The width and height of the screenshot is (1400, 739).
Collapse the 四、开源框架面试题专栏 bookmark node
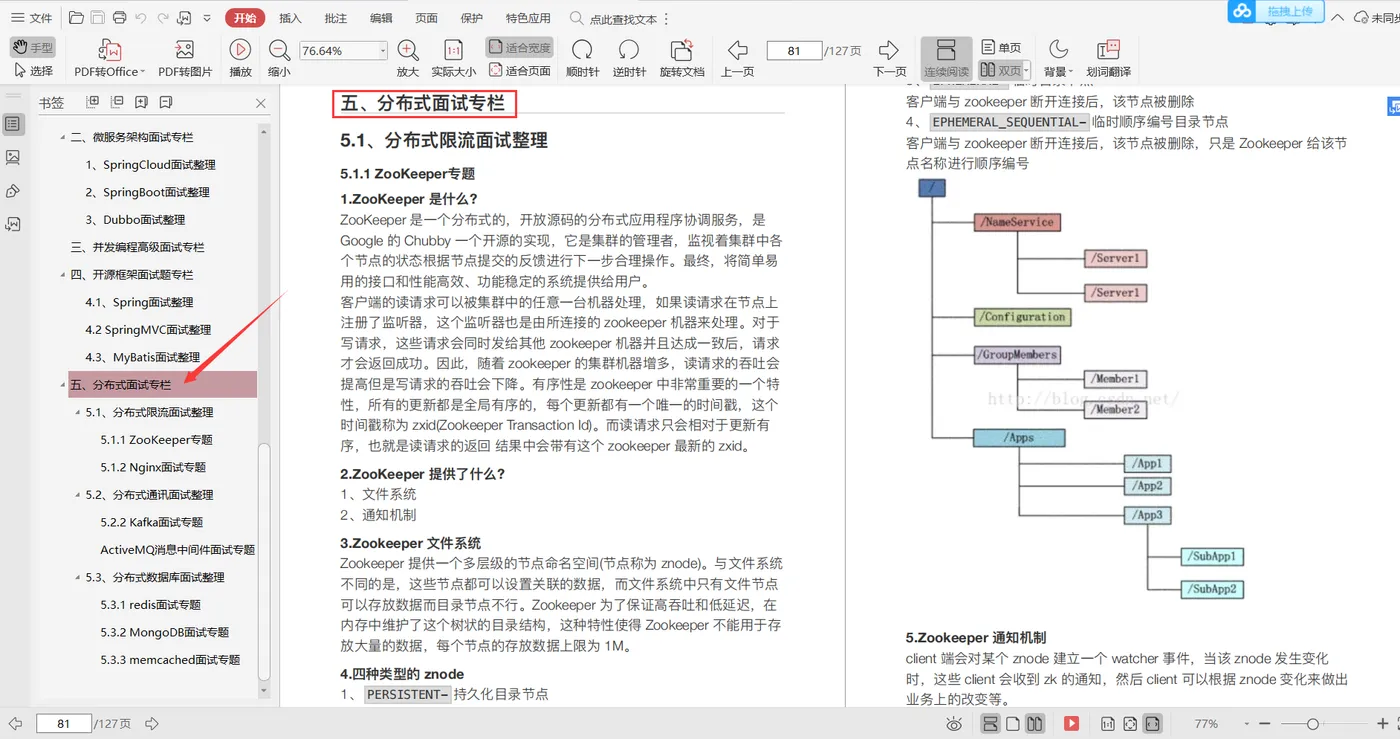tap(63, 275)
